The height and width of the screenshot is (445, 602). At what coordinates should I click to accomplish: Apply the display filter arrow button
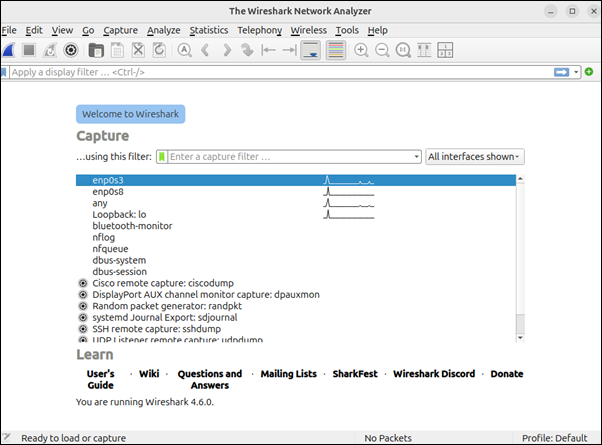click(561, 72)
